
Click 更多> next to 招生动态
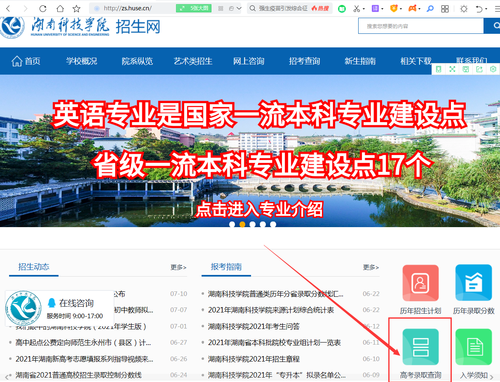point(178,267)
